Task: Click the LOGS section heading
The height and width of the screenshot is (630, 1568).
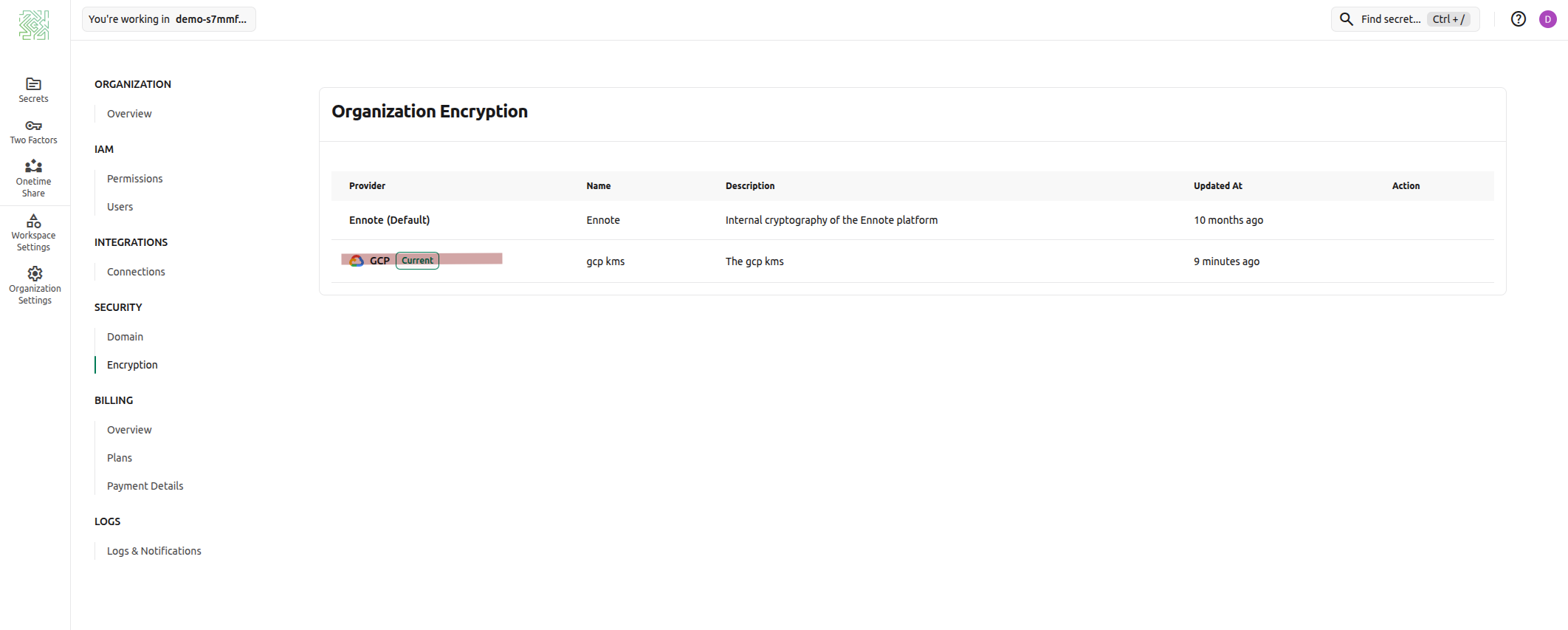Action: click(x=107, y=521)
